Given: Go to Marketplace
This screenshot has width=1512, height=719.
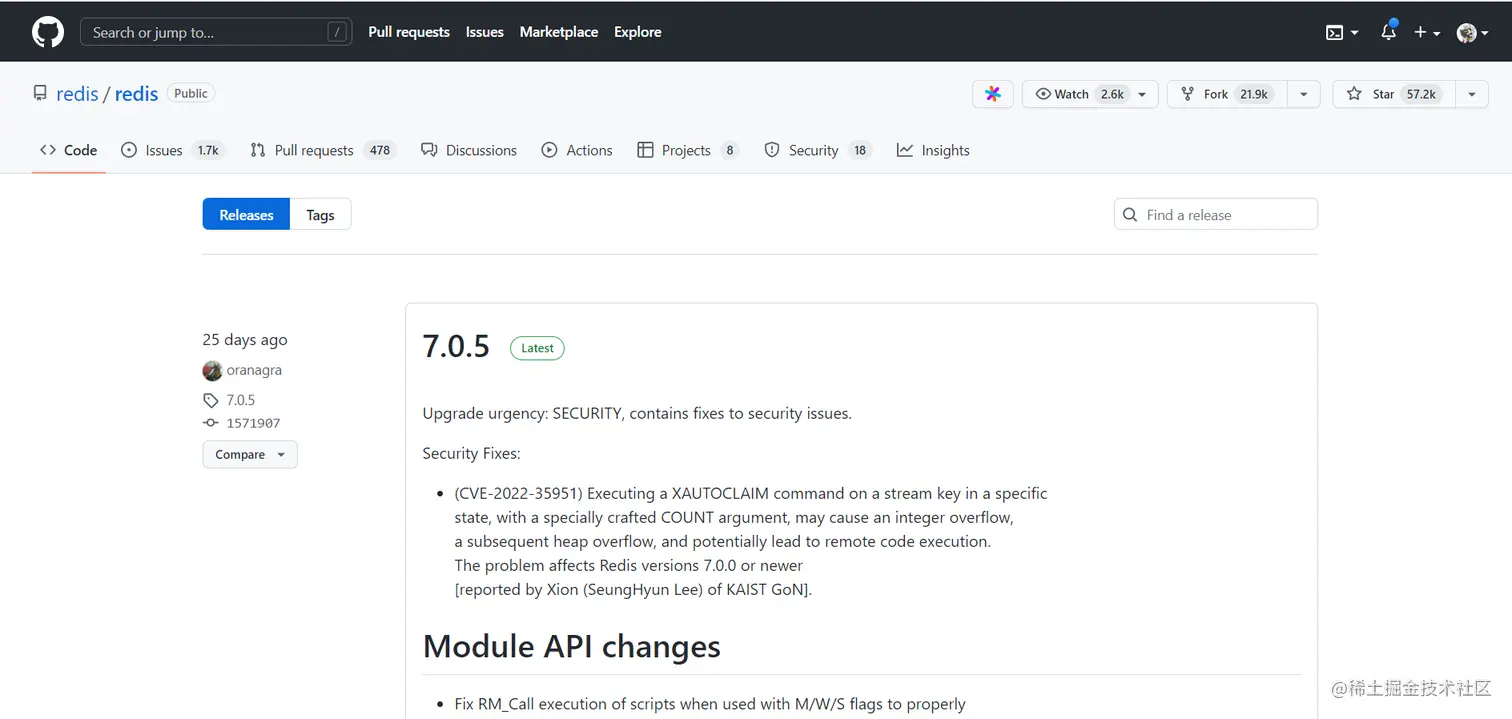Looking at the screenshot, I should click(x=559, y=32).
